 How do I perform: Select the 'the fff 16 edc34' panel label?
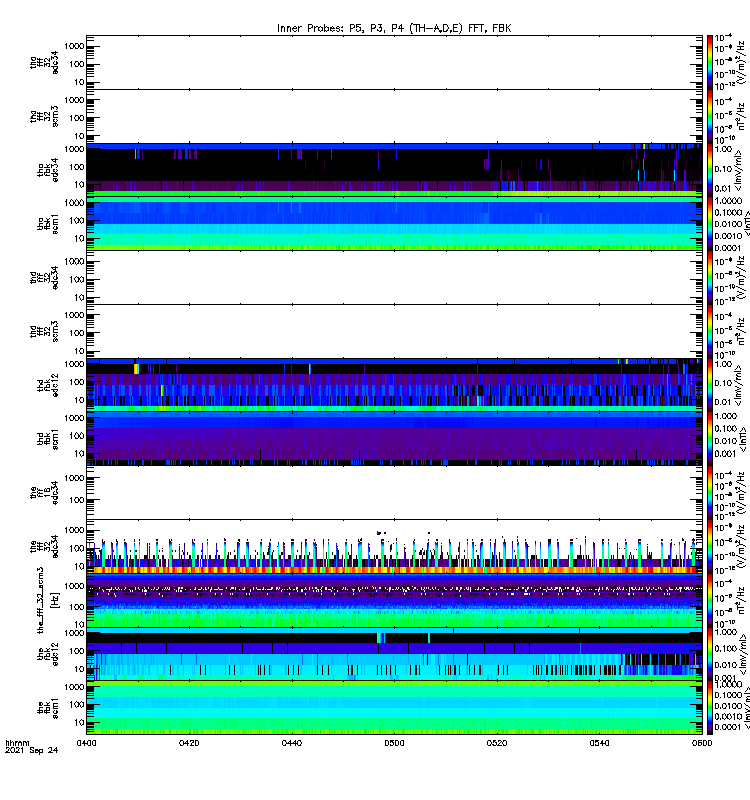click(x=44, y=493)
